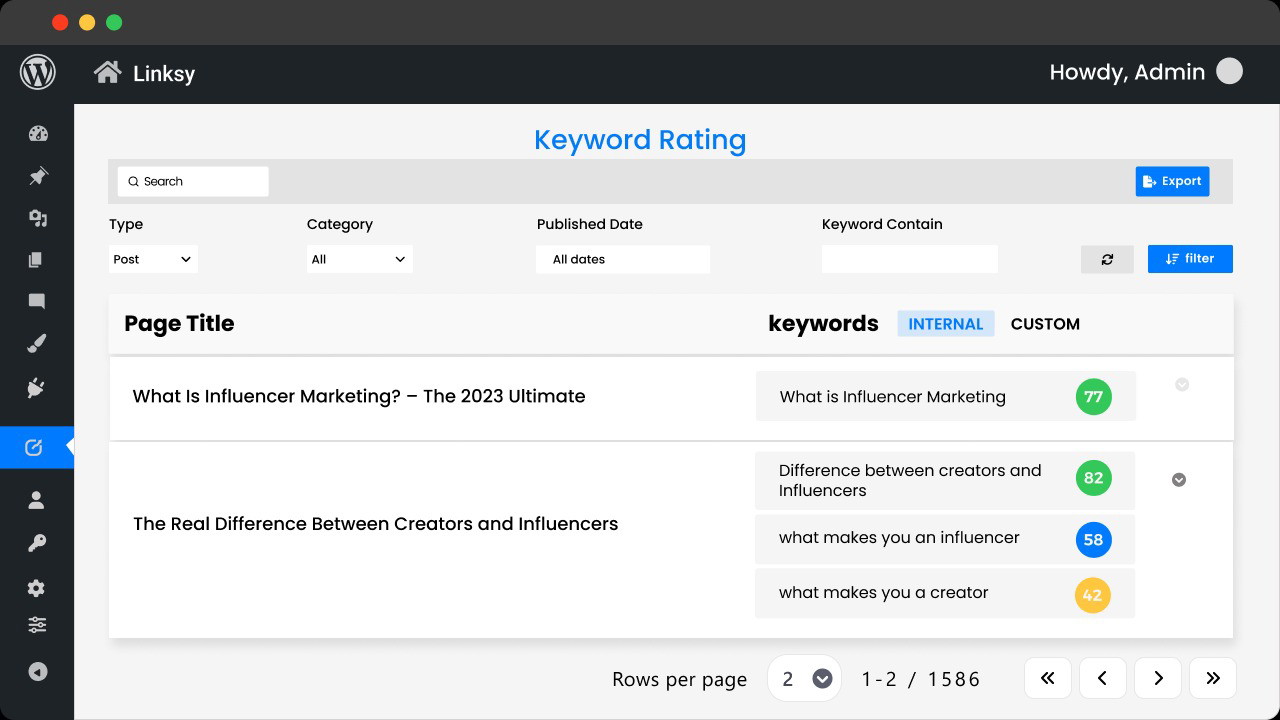Collapse the Creators and Influencers keywords row
1280x720 pixels.
click(1179, 480)
